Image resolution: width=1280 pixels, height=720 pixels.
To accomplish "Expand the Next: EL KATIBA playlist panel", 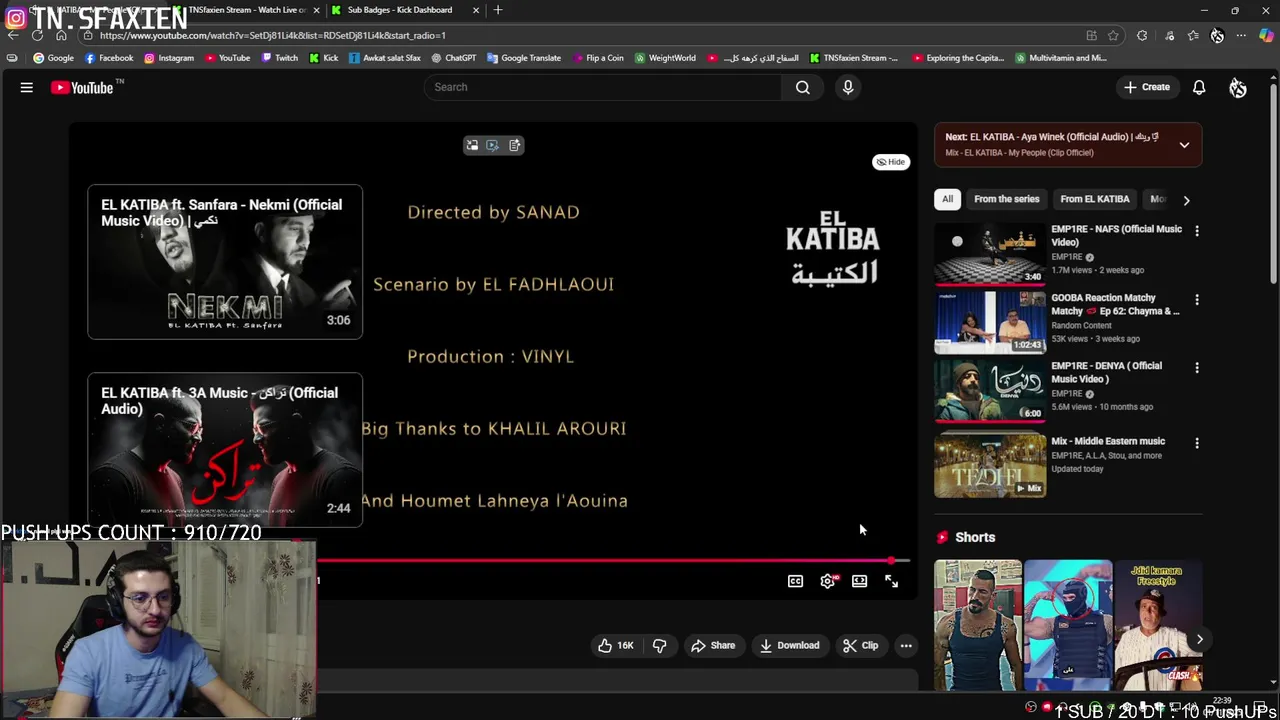I will coord(1184,145).
